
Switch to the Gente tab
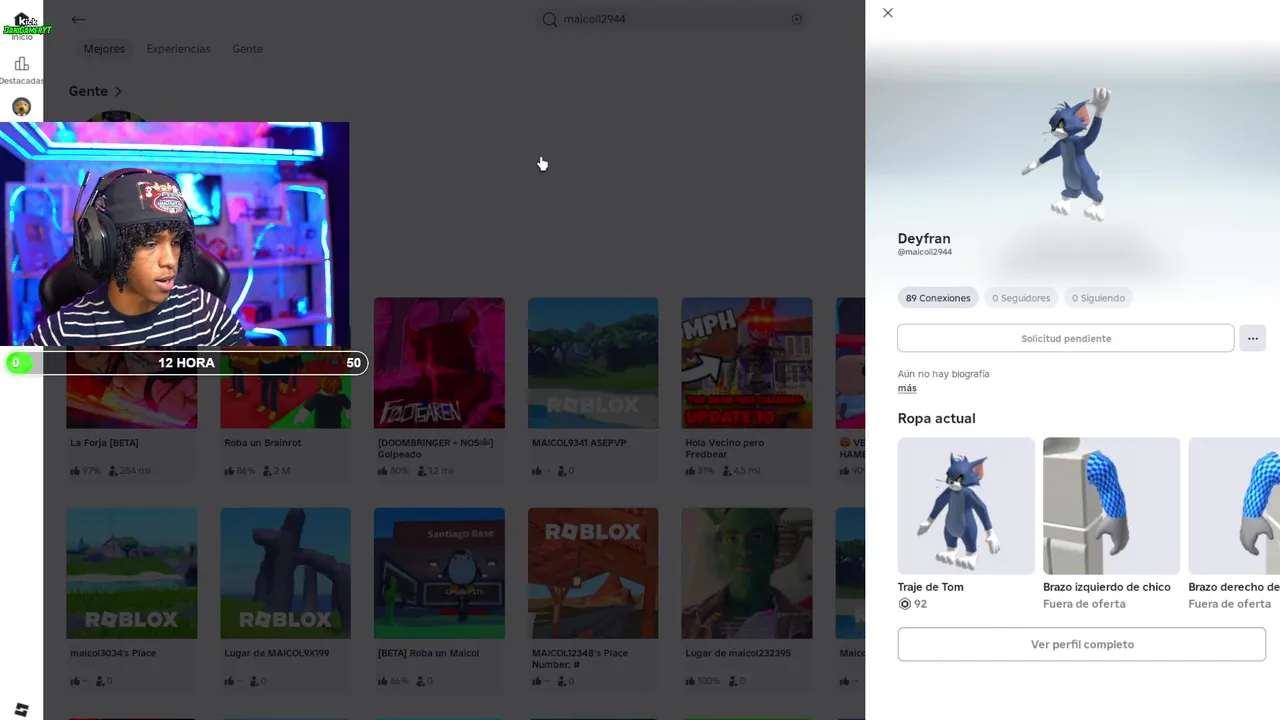click(x=247, y=49)
